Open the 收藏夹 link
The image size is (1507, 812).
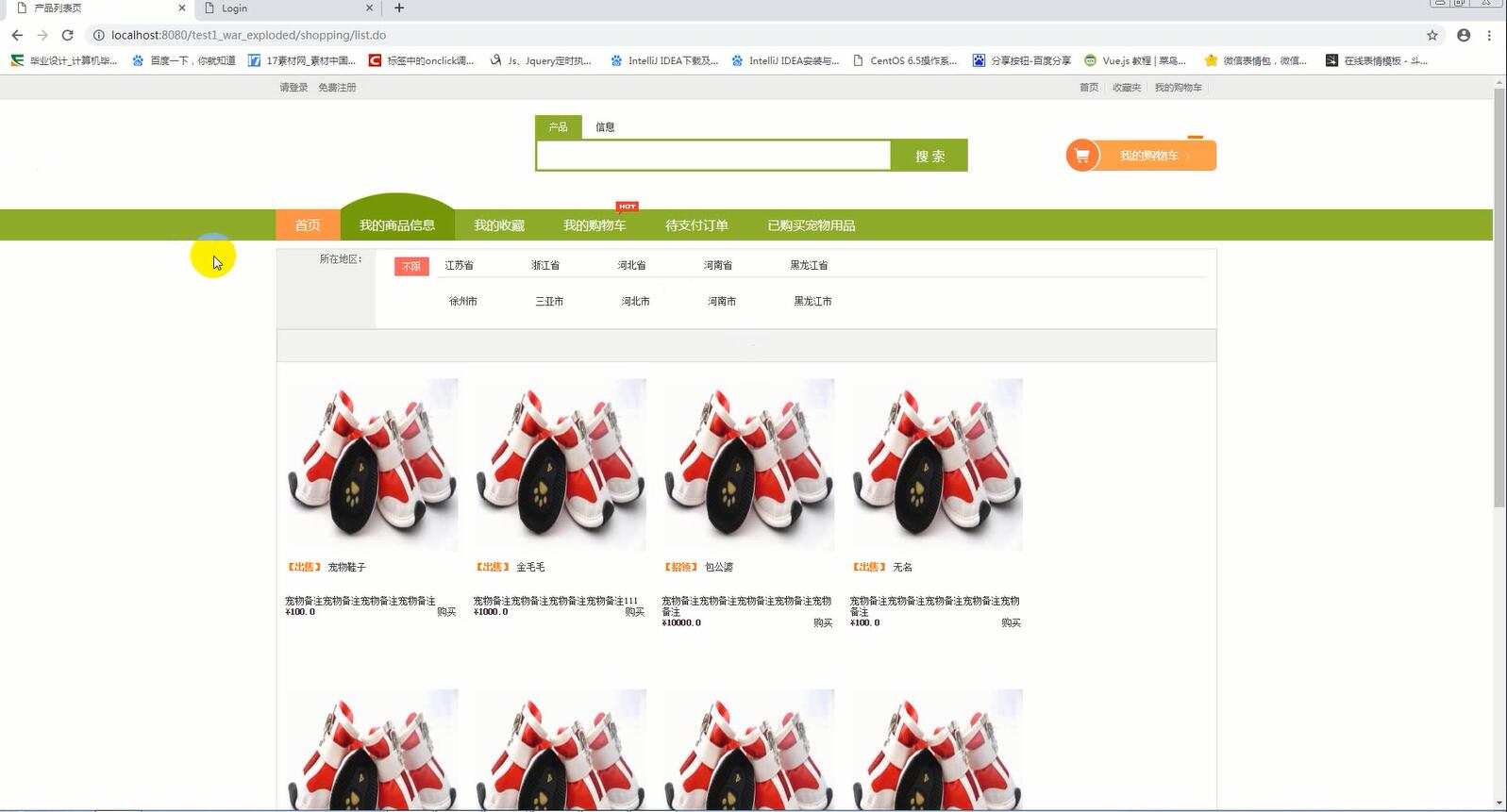[1127, 88]
